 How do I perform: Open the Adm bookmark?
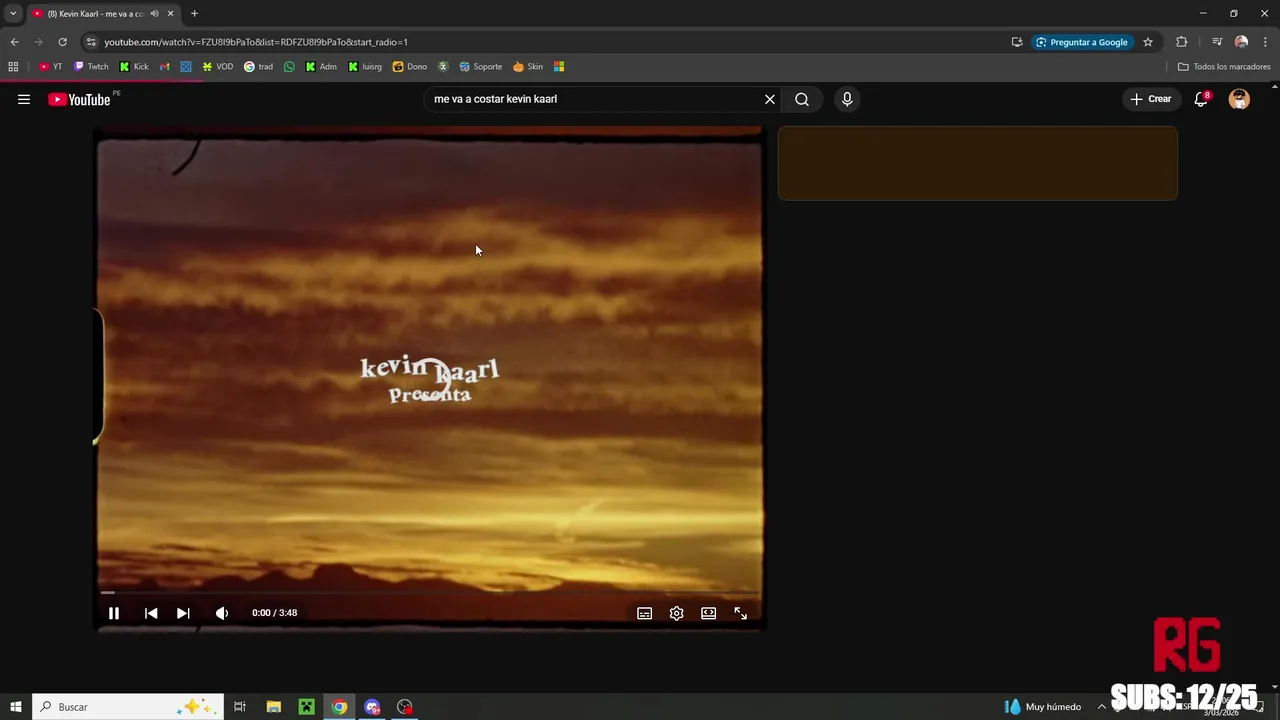[x=321, y=67]
